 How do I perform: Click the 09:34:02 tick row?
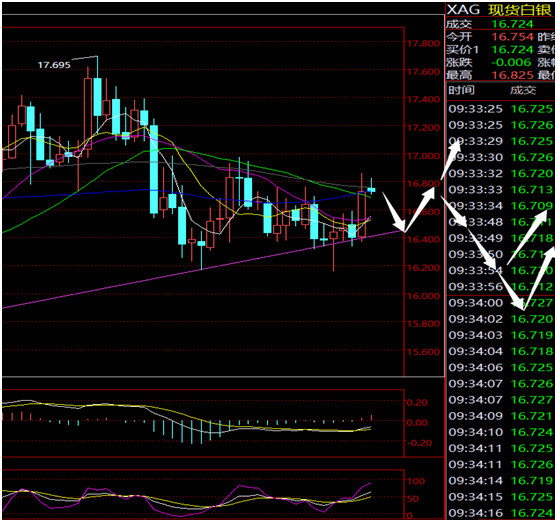point(501,319)
